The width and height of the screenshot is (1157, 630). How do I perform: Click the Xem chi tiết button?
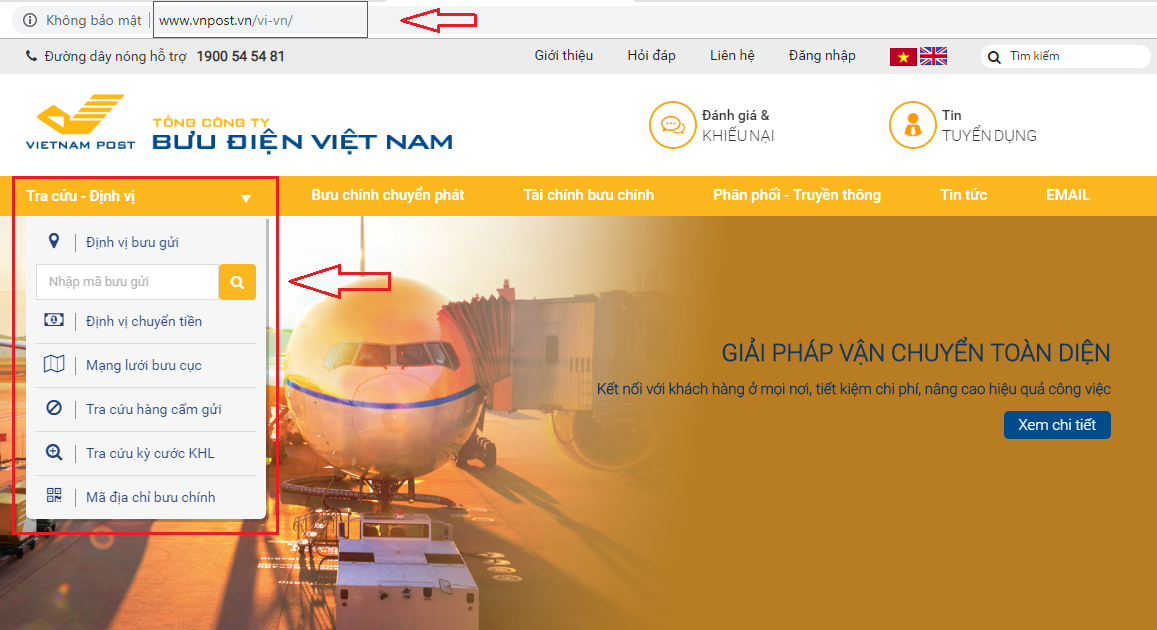pos(1057,425)
